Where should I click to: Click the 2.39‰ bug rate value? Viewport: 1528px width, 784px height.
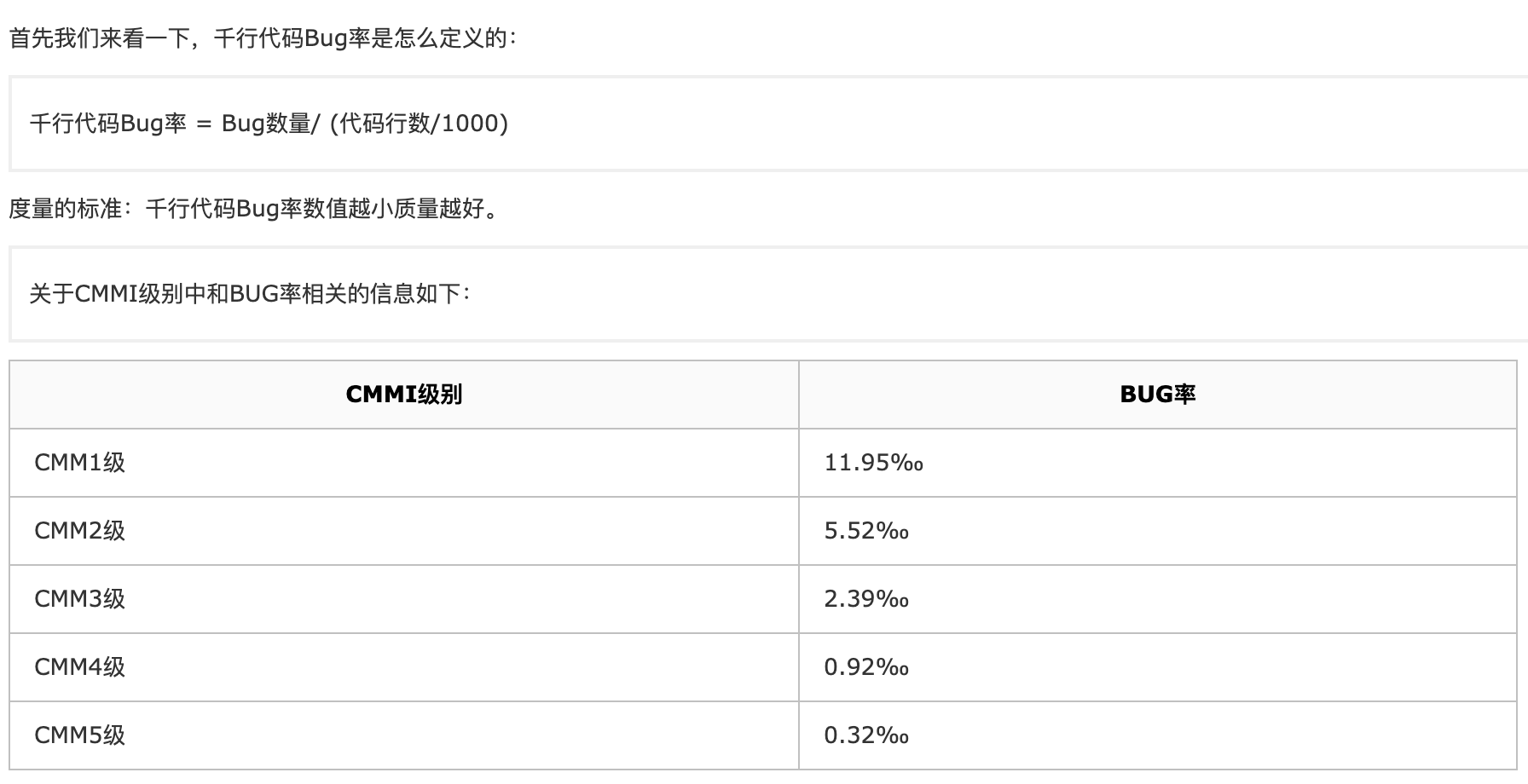[x=866, y=599]
